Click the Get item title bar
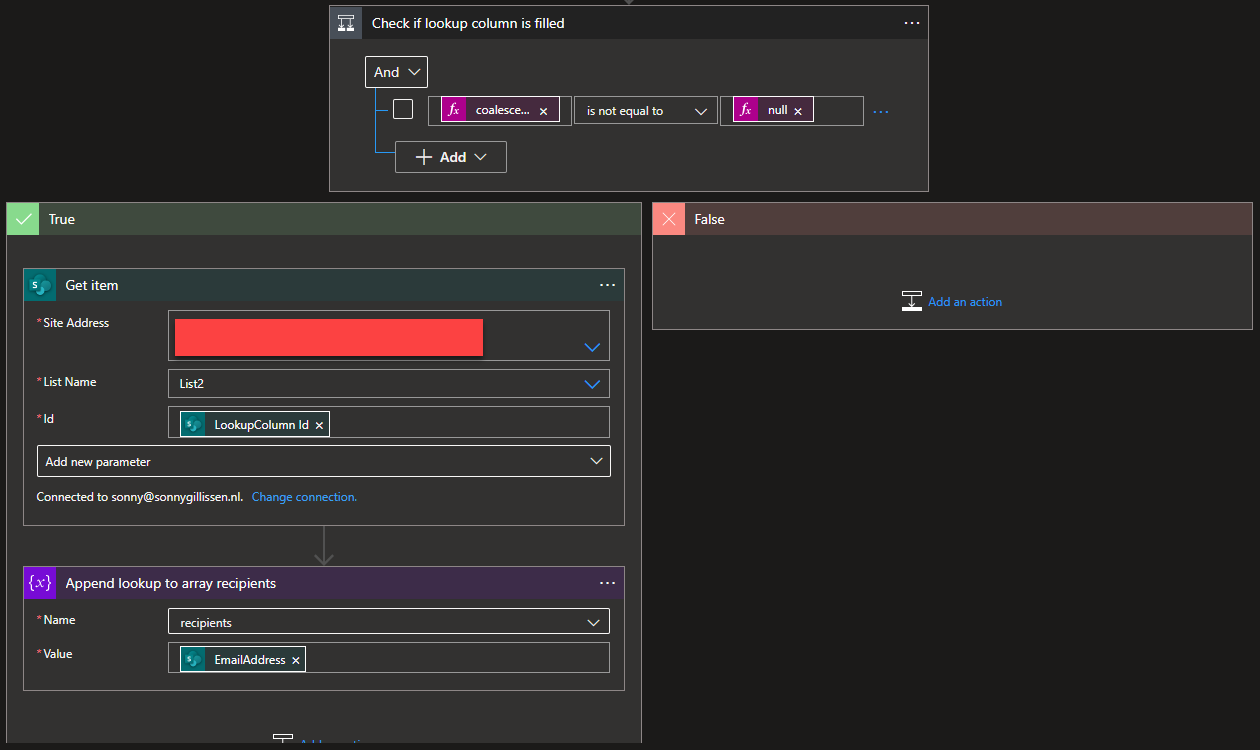This screenshot has height=750, width=1260. (x=324, y=285)
